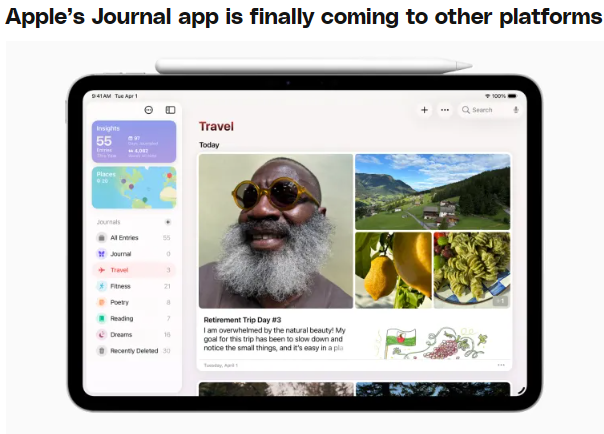Open the lemons photo
Screen dimensions: 604x434
pyautogui.click(x=393, y=270)
